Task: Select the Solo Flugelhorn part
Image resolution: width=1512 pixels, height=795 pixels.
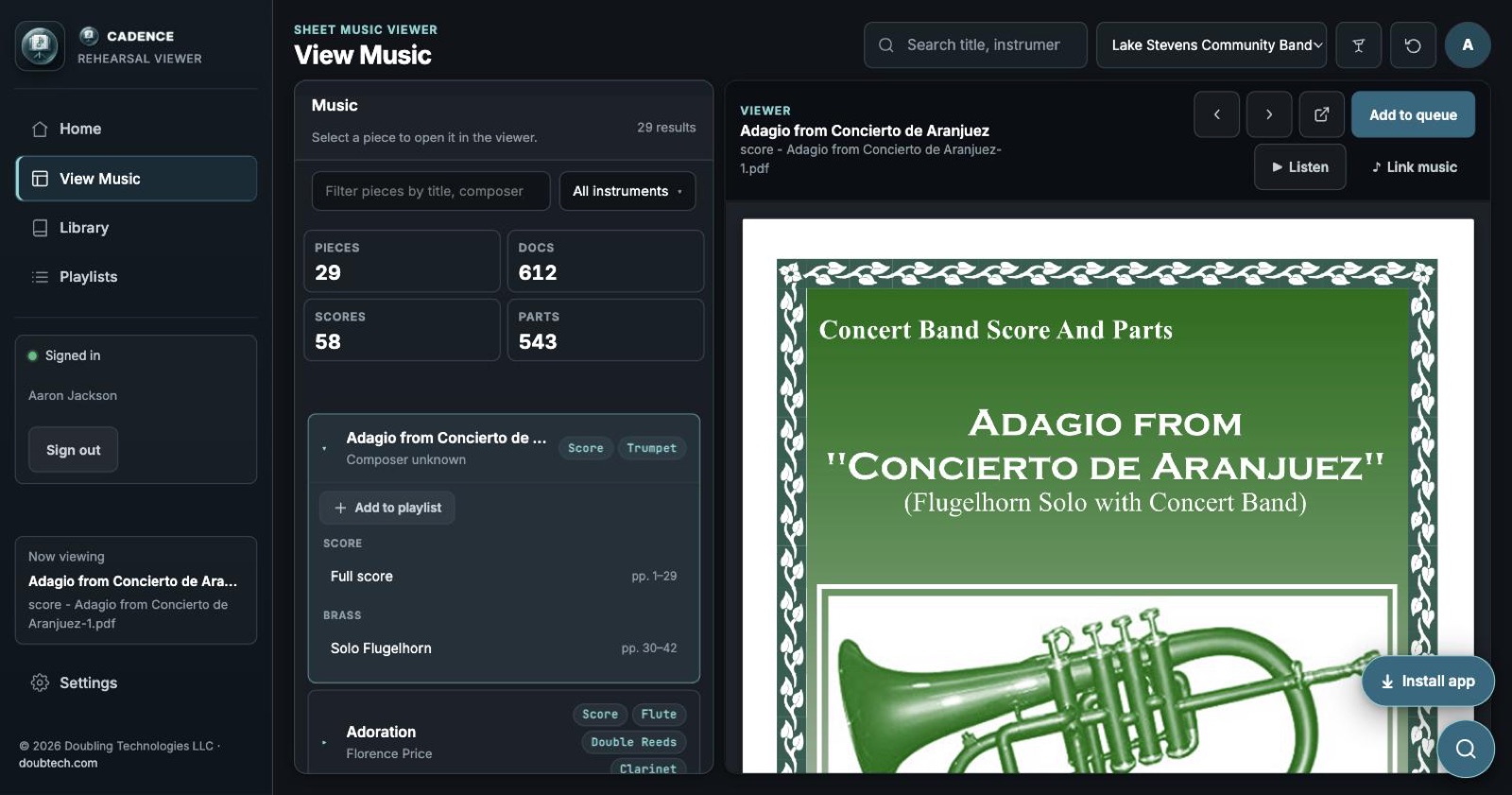Action: pyautogui.click(x=504, y=648)
